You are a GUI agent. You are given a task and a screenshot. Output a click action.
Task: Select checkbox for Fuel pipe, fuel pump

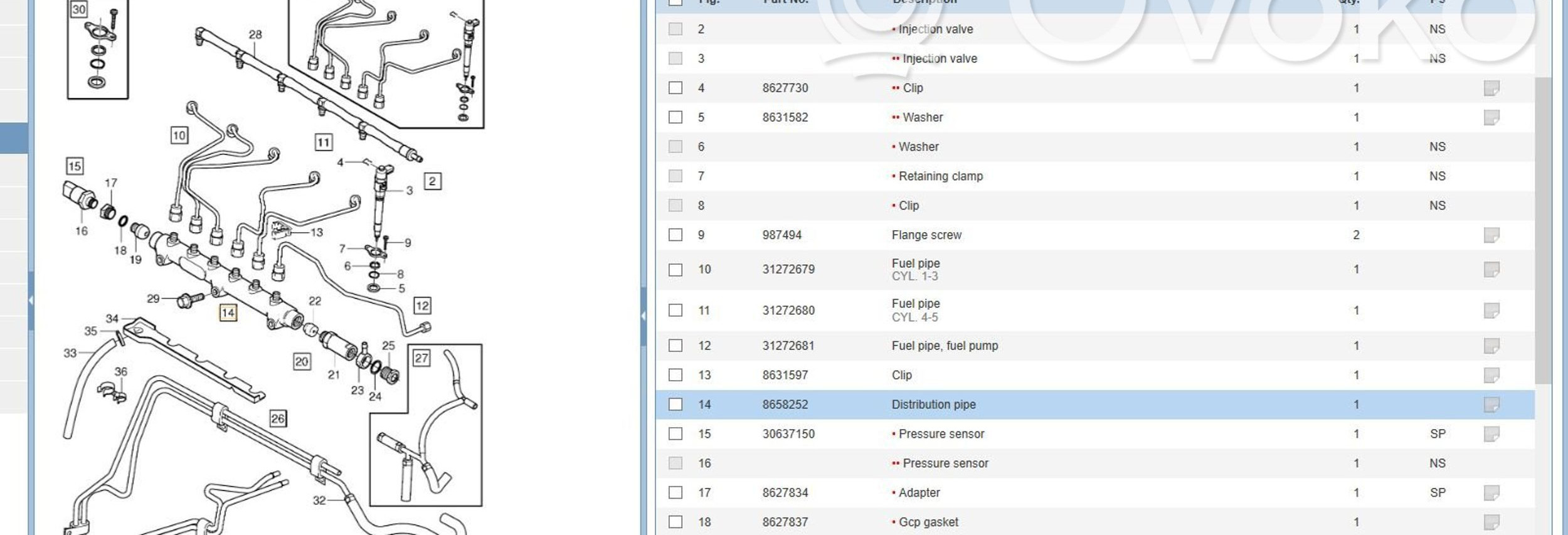[675, 346]
